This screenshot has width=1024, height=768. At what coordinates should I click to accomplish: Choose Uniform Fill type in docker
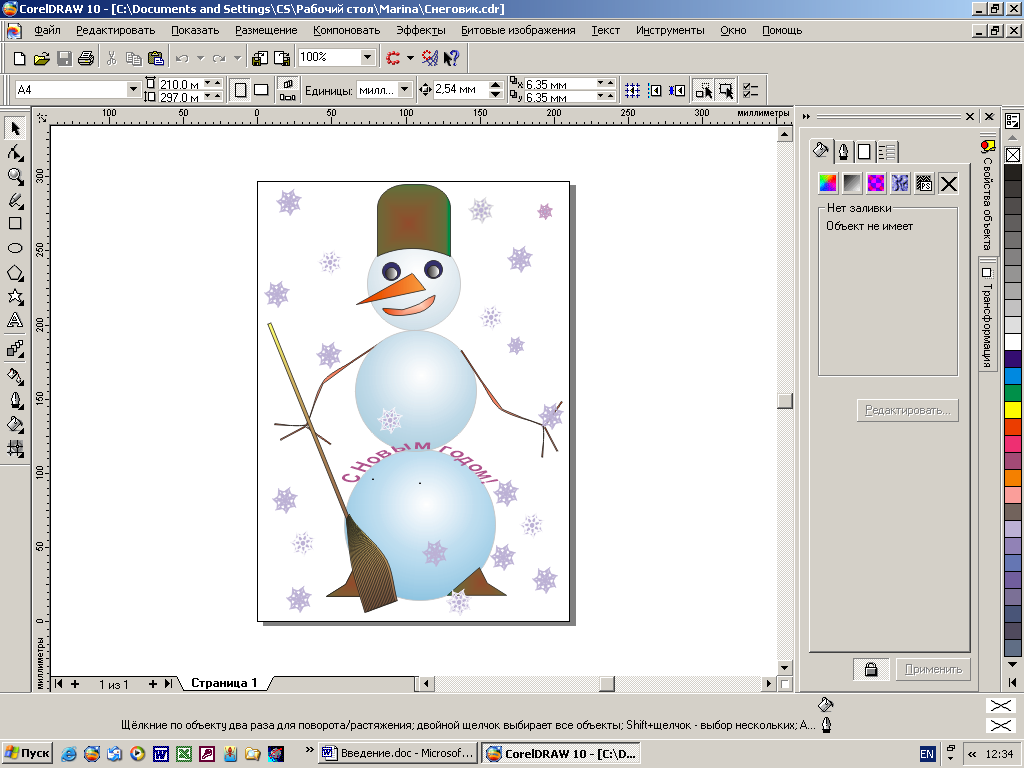(x=827, y=184)
